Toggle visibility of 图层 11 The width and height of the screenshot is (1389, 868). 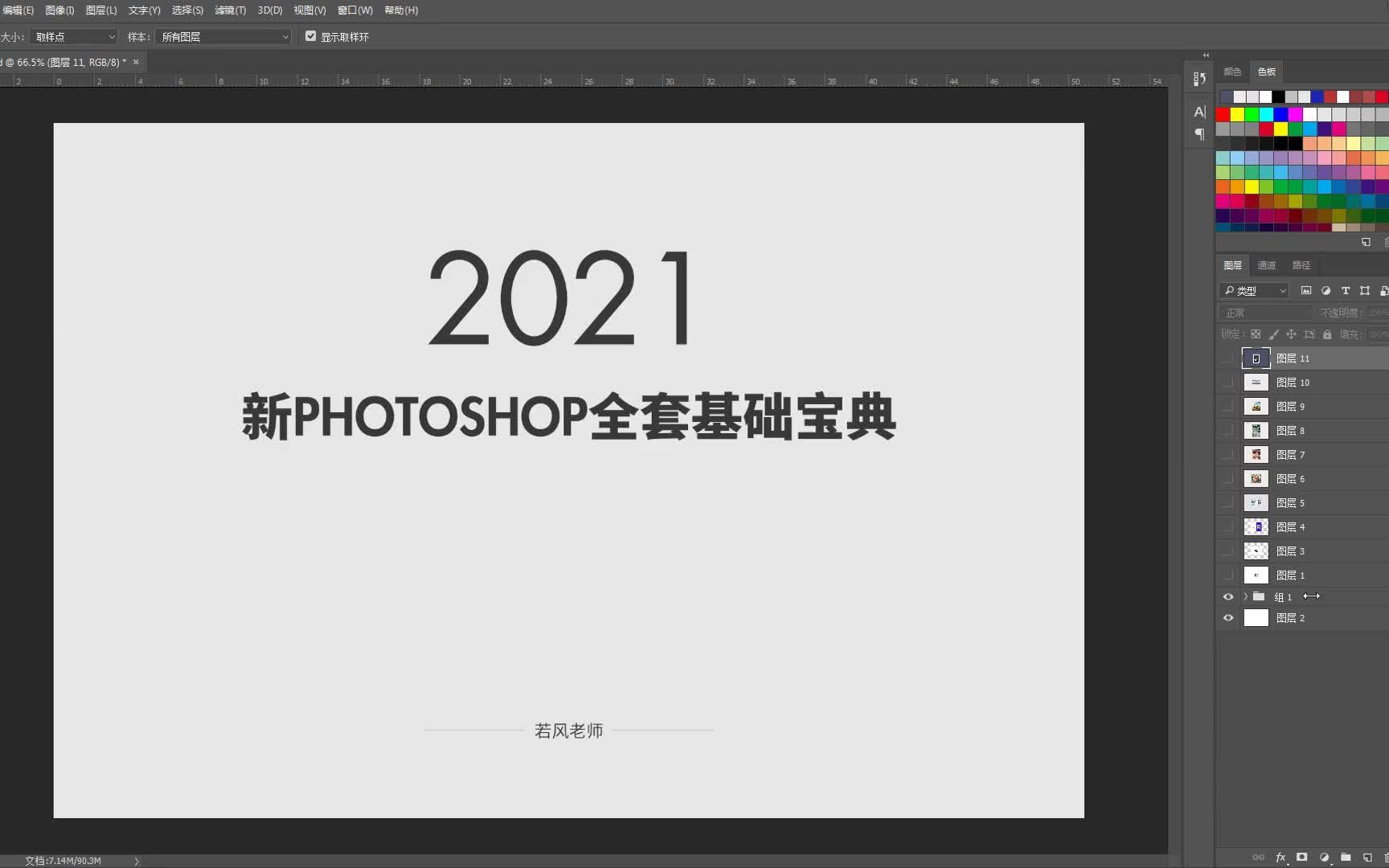(x=1227, y=358)
